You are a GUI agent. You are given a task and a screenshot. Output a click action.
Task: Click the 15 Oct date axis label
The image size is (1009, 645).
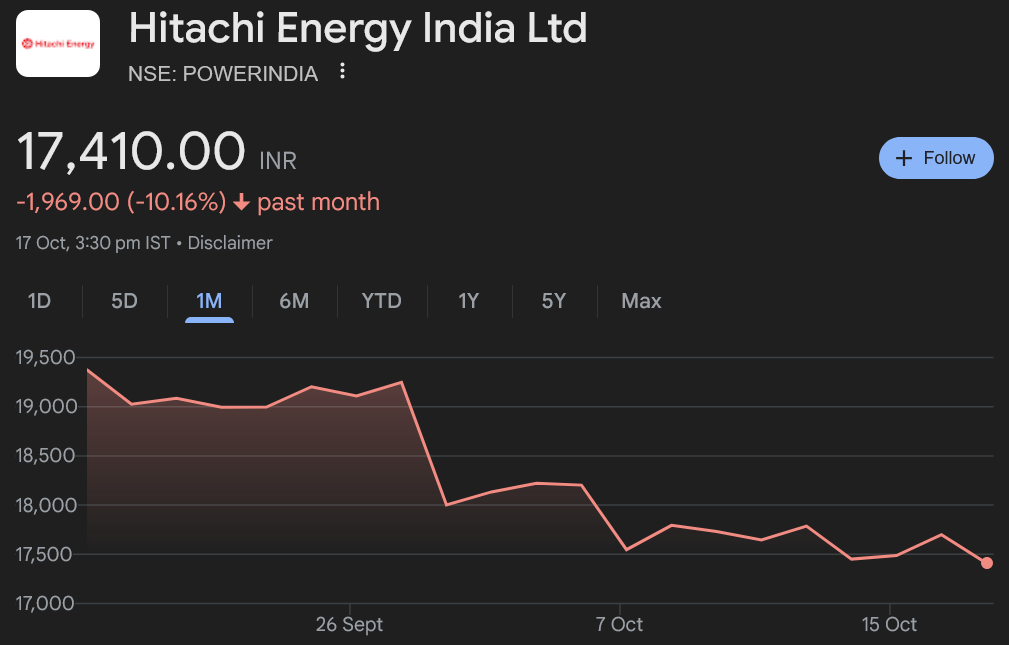point(889,625)
